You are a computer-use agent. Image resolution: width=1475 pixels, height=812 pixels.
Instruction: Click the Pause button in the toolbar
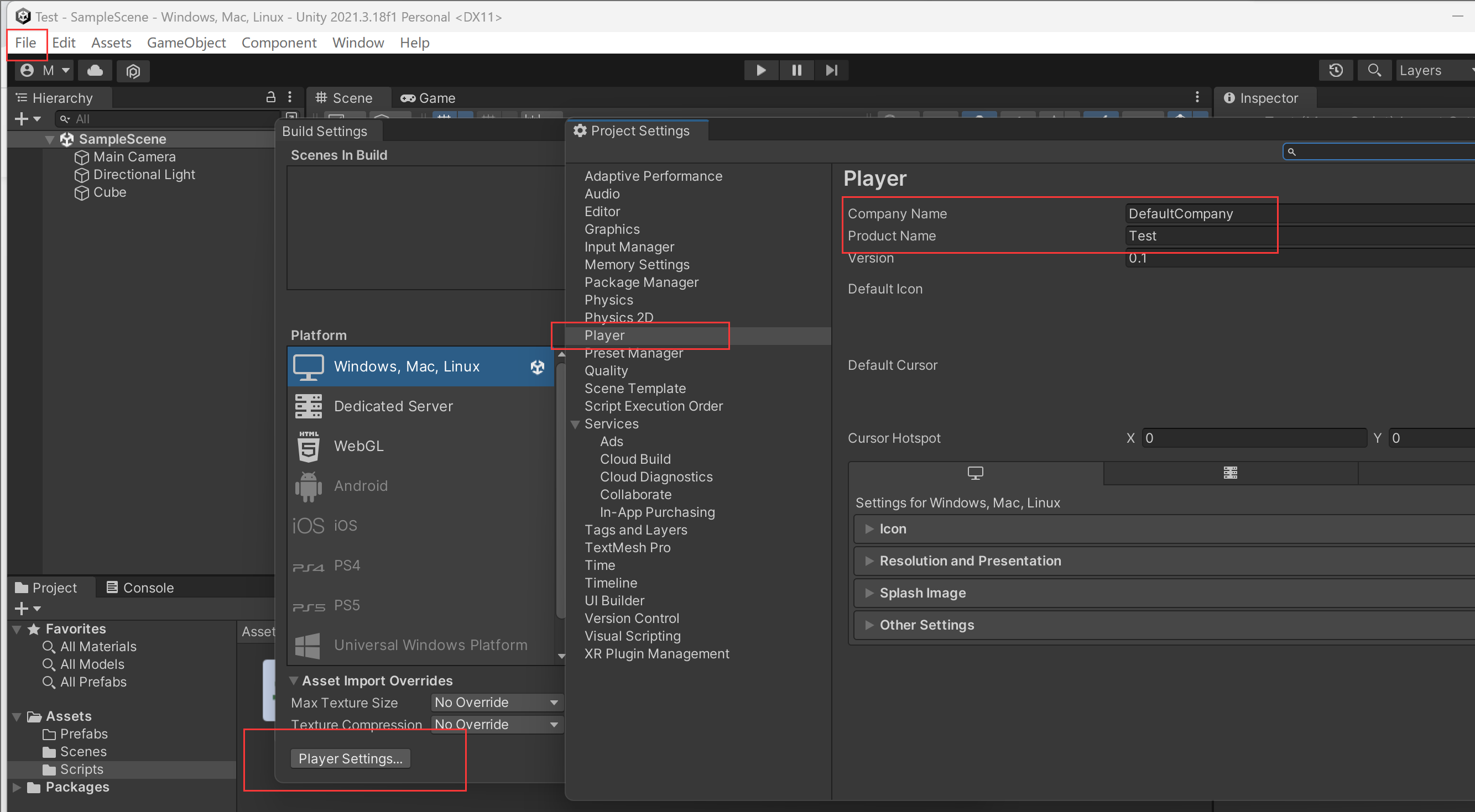point(796,70)
